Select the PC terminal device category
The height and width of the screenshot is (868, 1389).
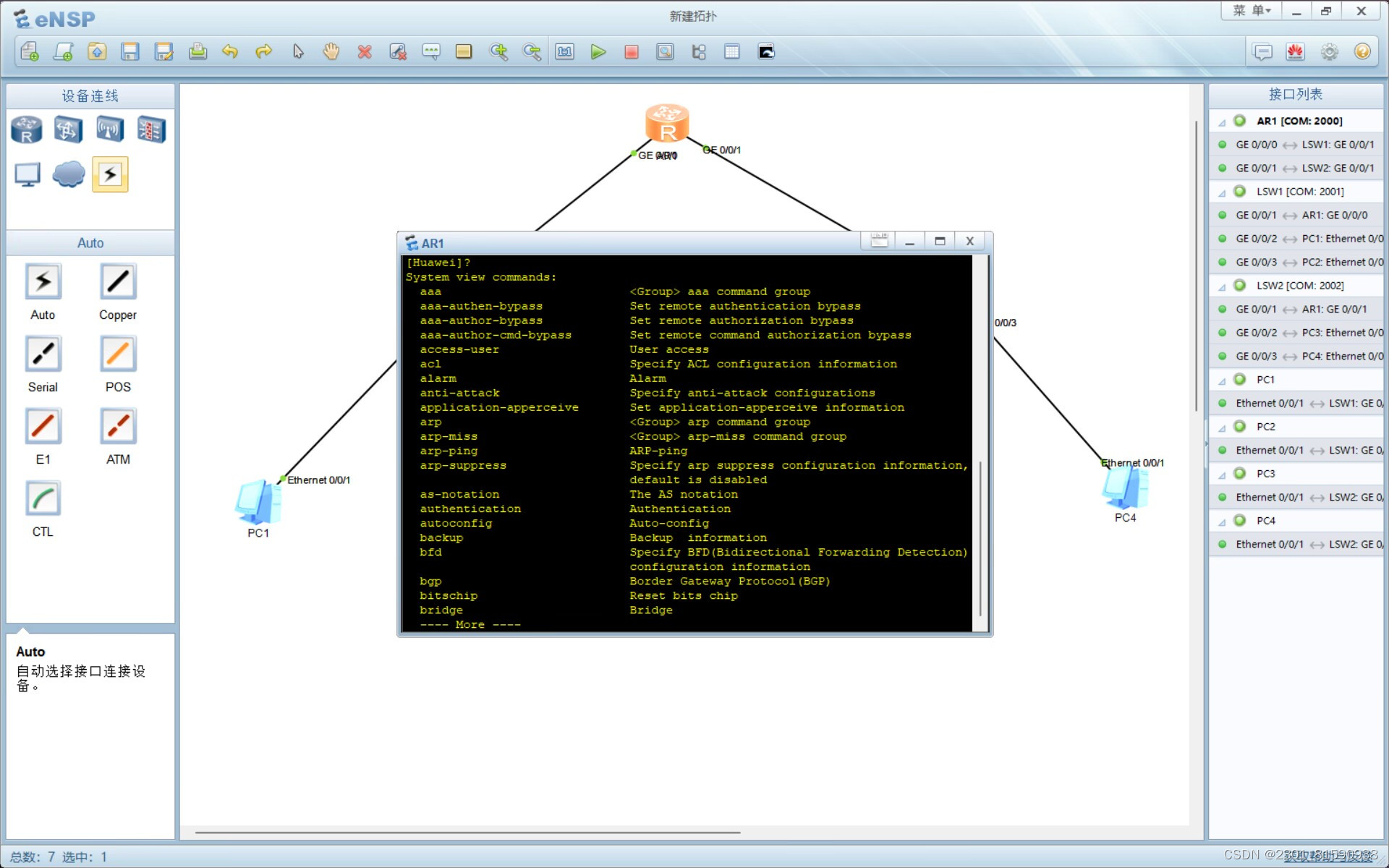click(27, 174)
